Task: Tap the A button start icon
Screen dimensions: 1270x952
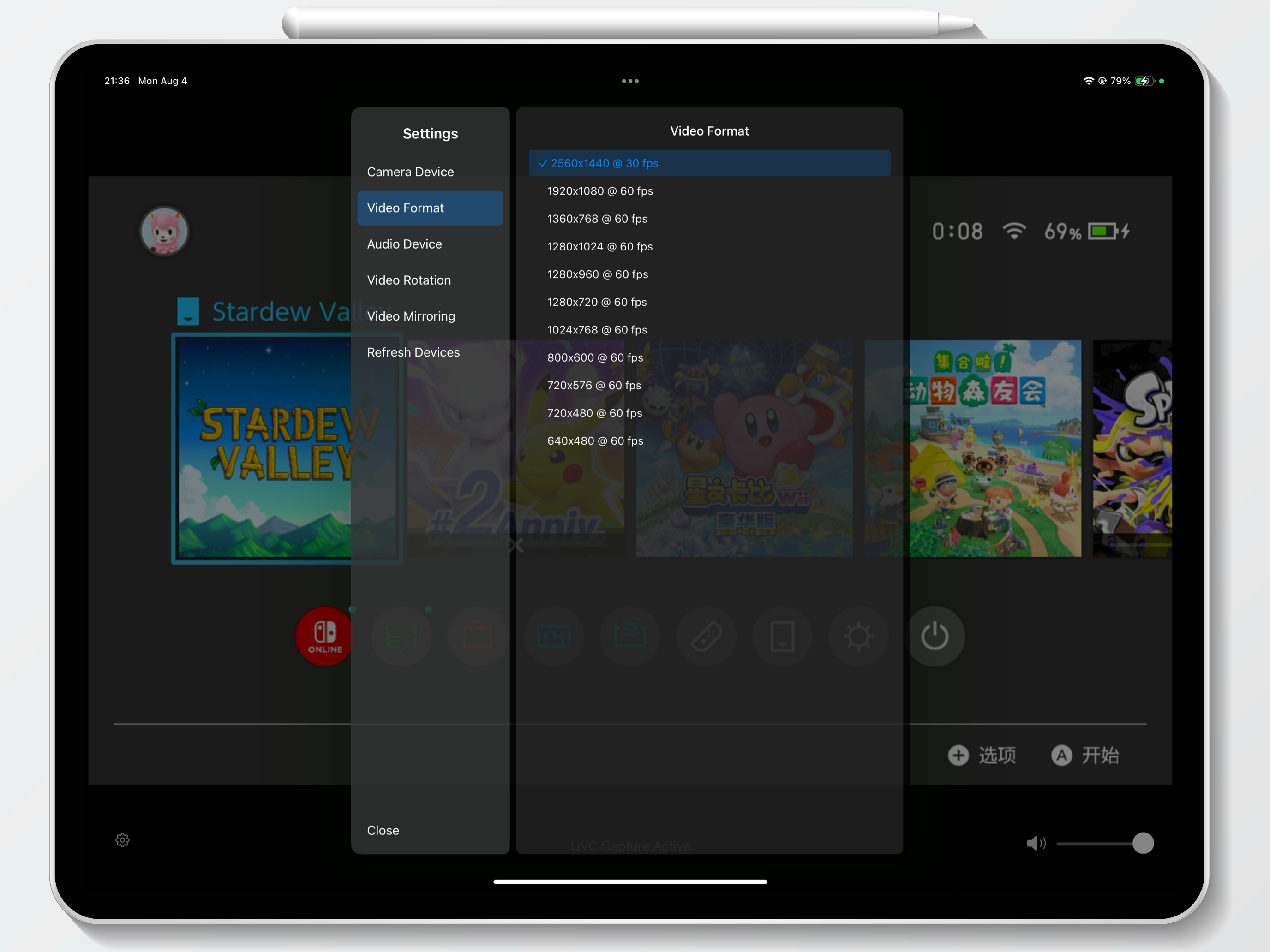Action: coord(1061,755)
